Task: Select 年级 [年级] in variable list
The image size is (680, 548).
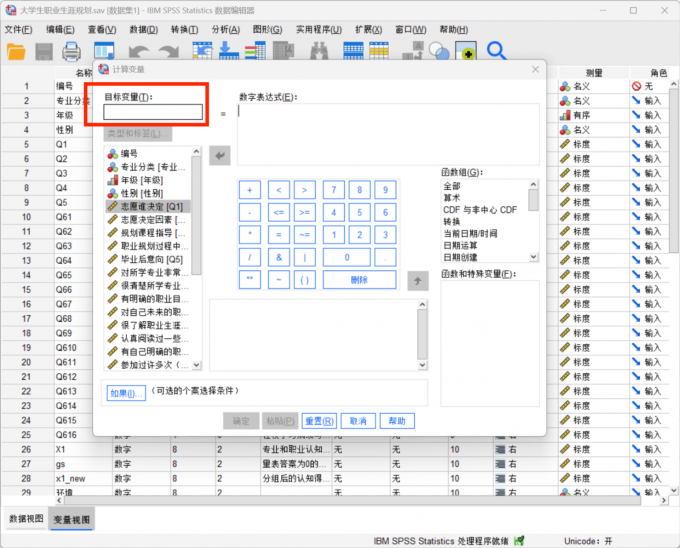Action: pos(148,180)
